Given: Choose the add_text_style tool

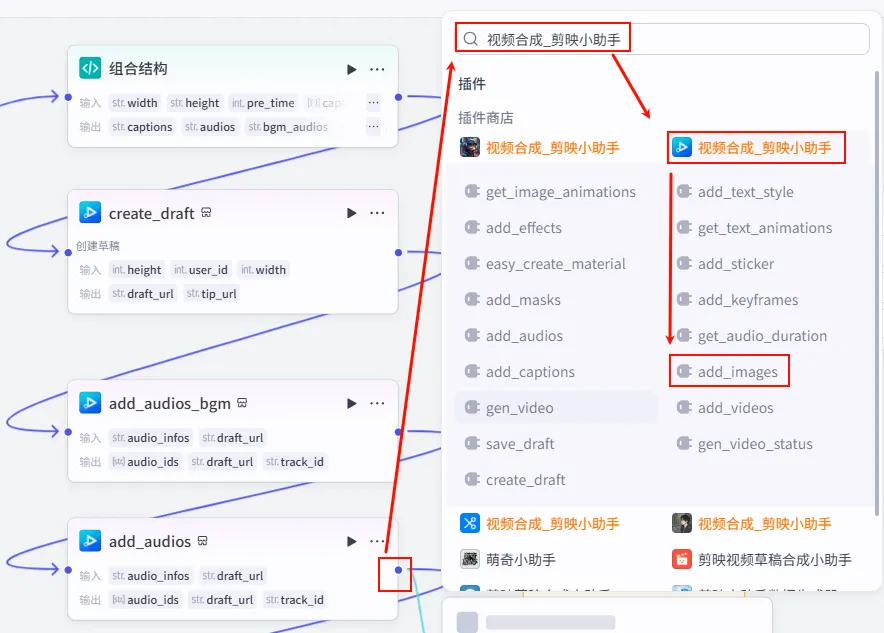Looking at the screenshot, I should point(735,192).
